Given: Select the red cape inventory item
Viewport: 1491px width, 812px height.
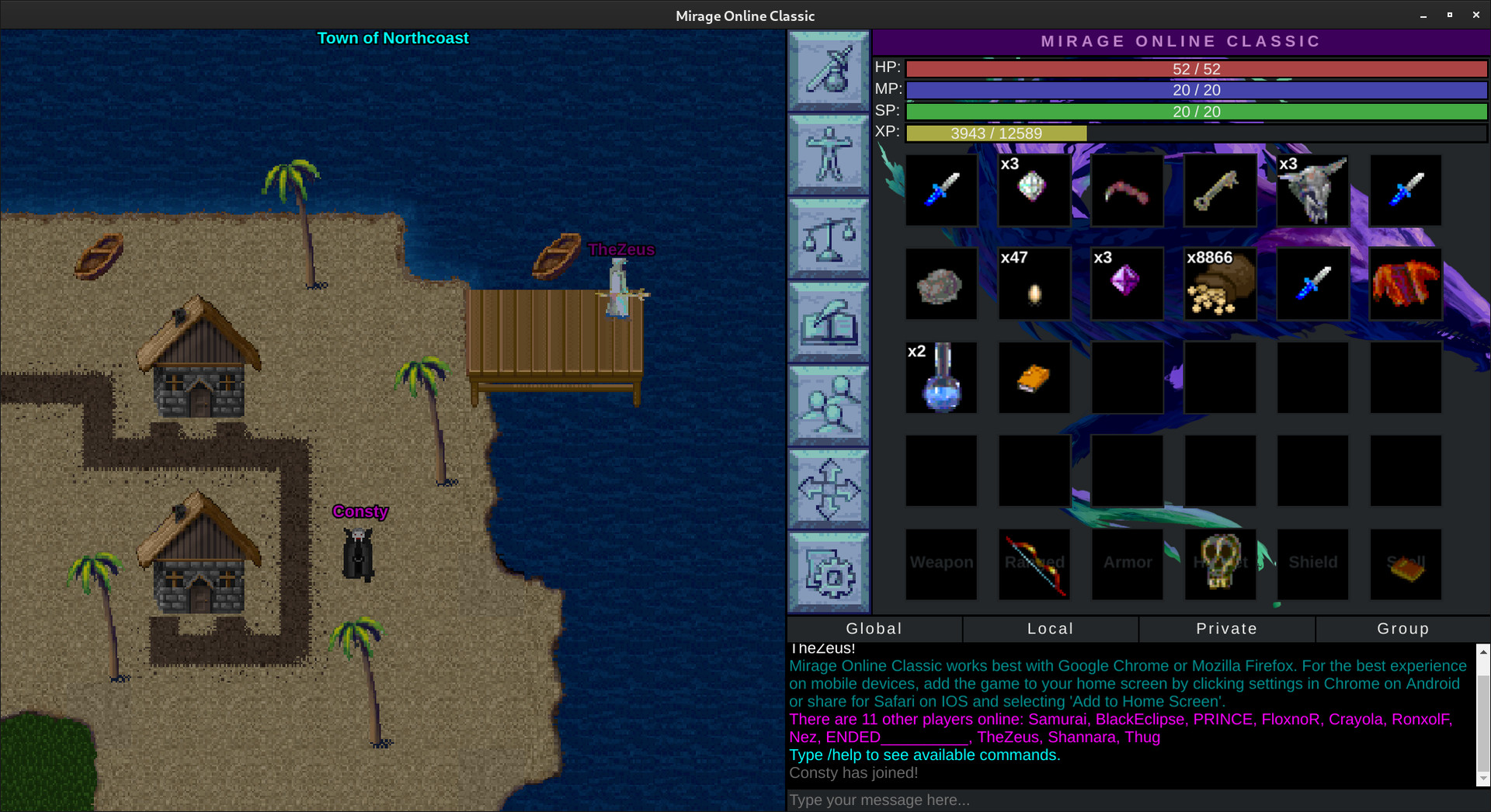Looking at the screenshot, I should (x=1406, y=284).
